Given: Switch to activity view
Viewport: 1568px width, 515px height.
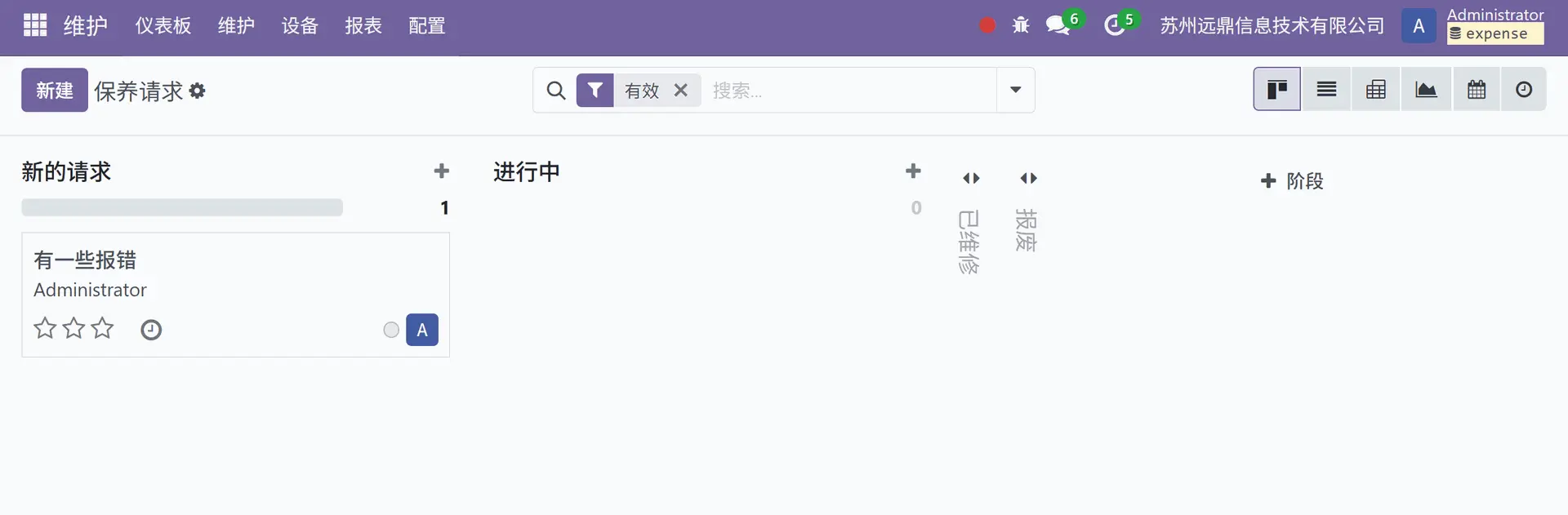Looking at the screenshot, I should coord(1524,89).
